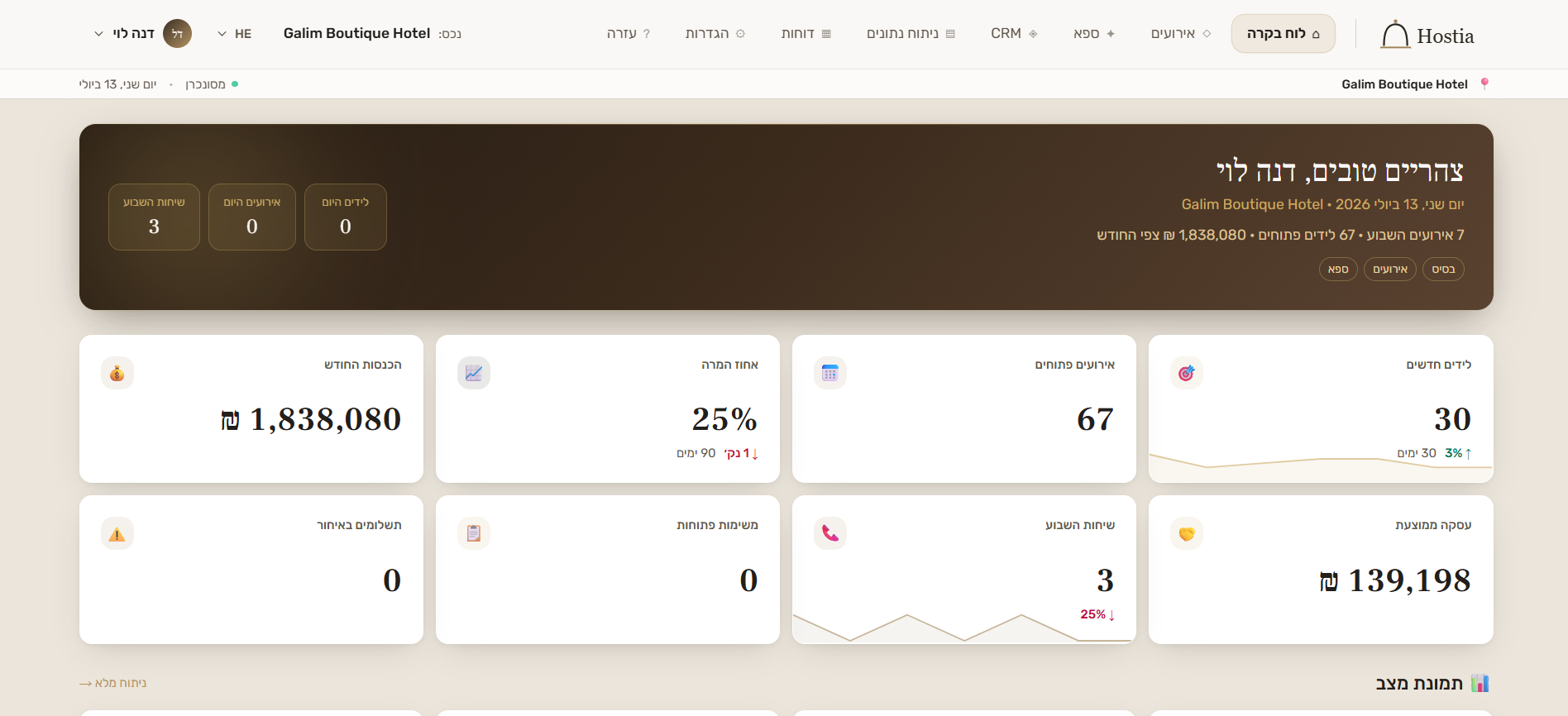Click the greeting heading צהריים טובים, דנה לוי
This screenshot has height=716, width=1568.
1340,171
